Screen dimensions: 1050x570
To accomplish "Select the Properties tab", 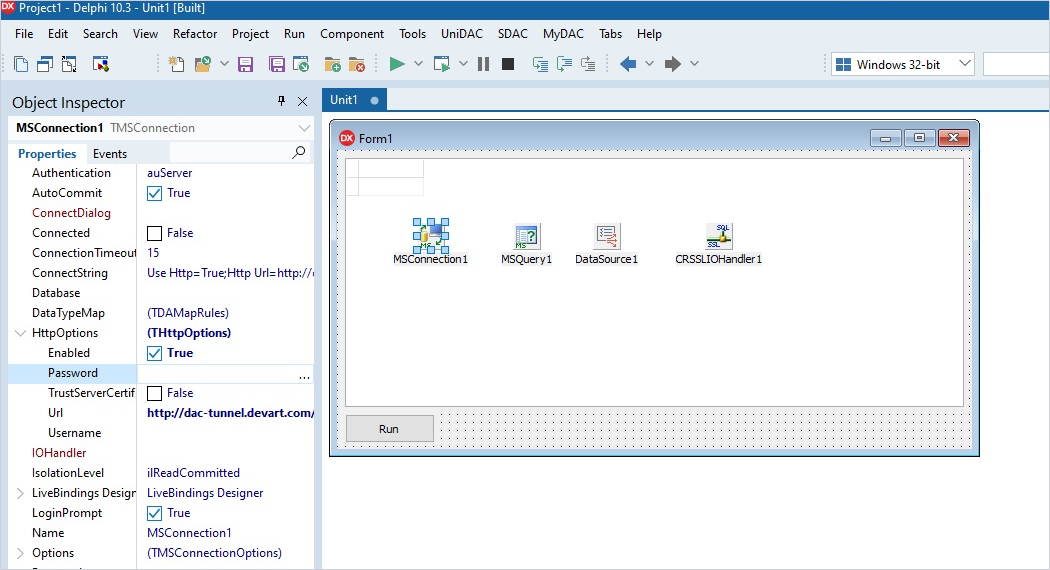I will 47,153.
